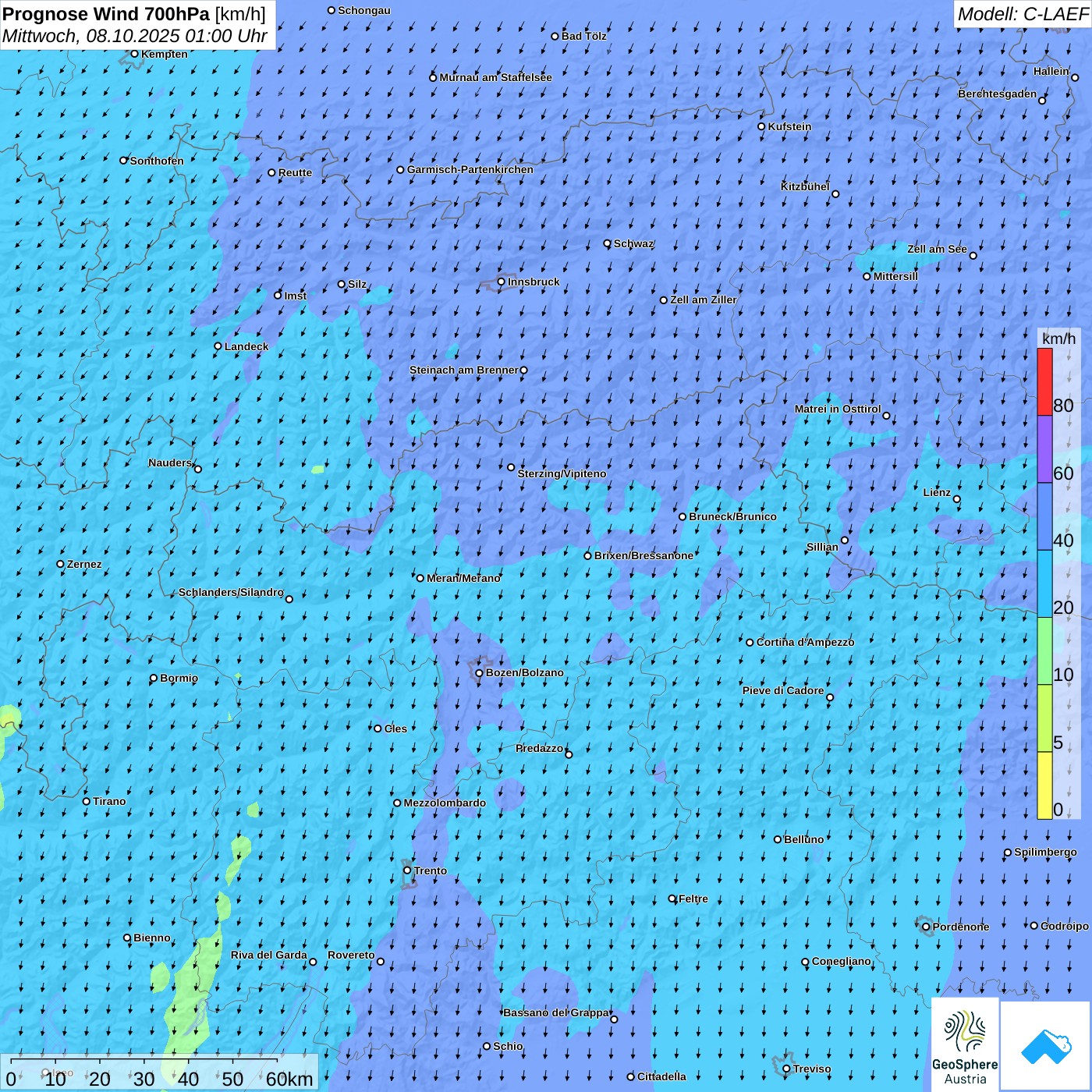Click the km/h legend heading
The image size is (1092, 1092).
[1058, 339]
